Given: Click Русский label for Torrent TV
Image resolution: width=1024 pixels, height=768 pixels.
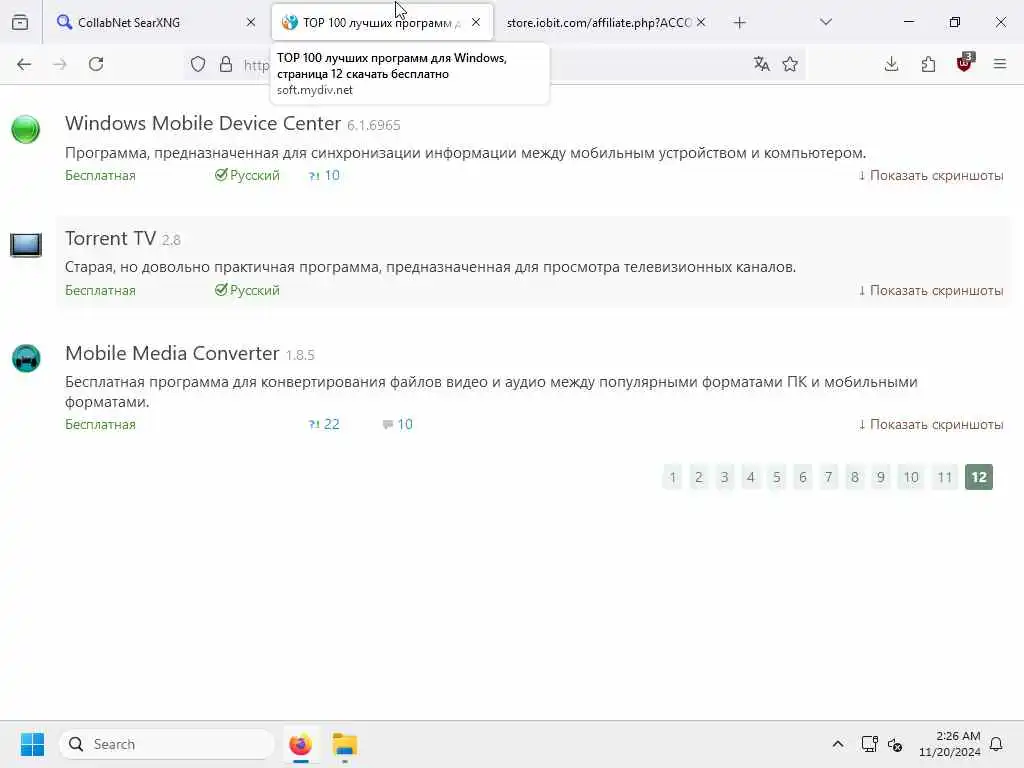Looking at the screenshot, I should click(248, 290).
